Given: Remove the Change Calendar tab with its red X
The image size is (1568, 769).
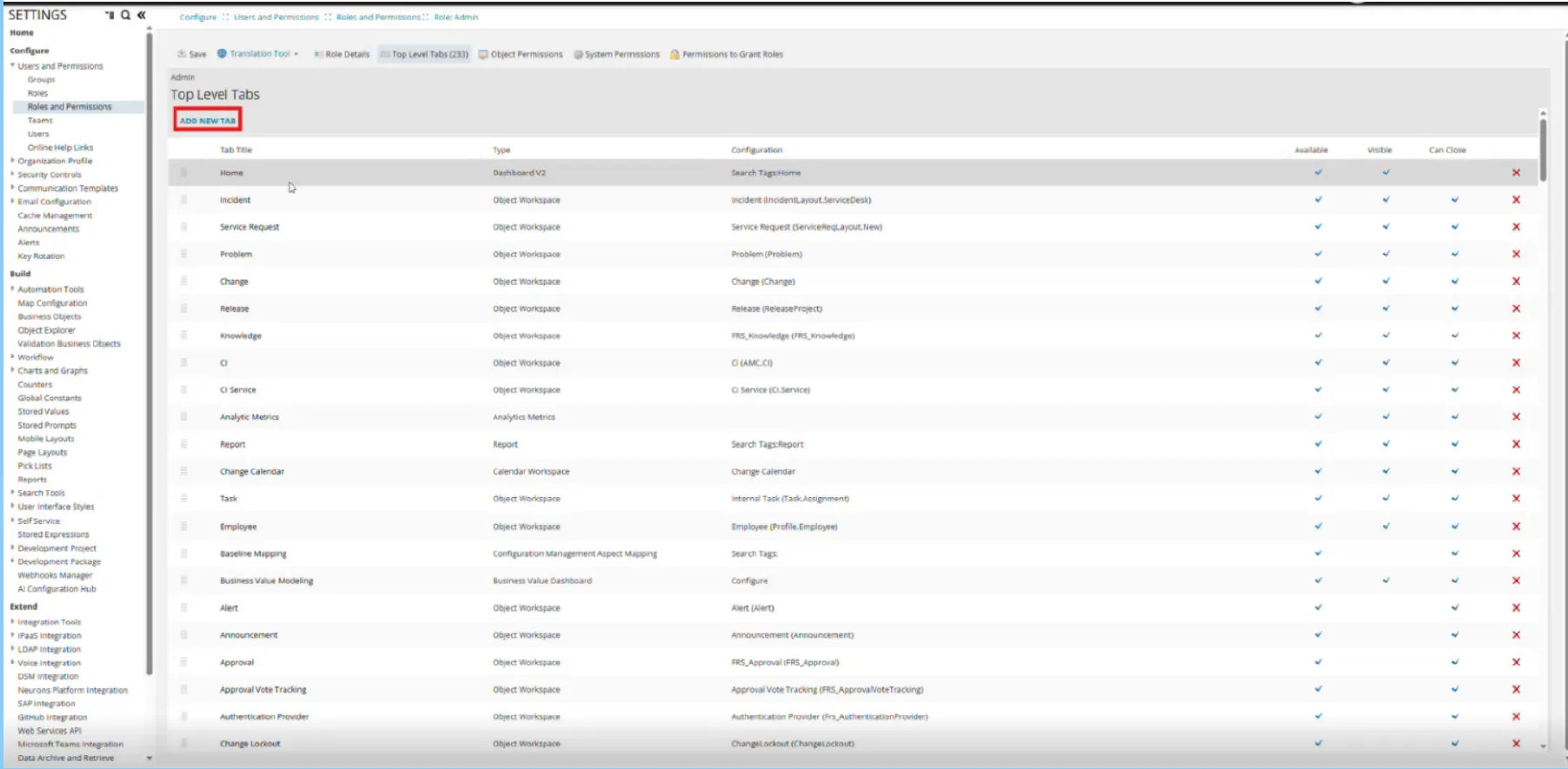Looking at the screenshot, I should click(1516, 471).
